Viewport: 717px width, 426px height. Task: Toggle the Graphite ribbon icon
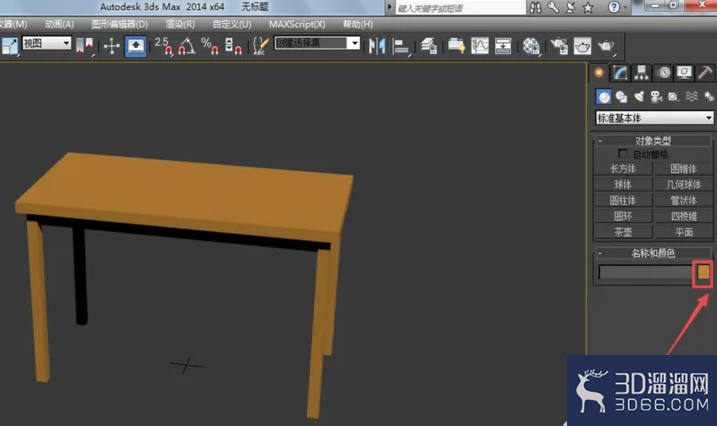tap(456, 46)
